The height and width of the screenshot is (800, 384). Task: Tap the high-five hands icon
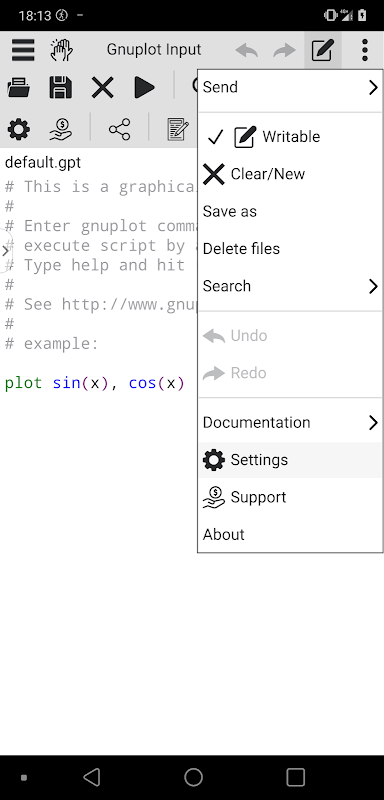tap(62, 50)
